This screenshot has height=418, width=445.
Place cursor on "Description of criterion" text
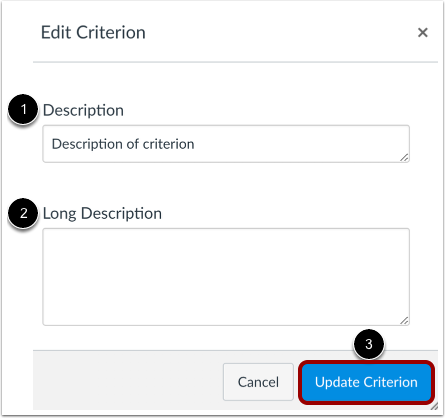pos(123,144)
